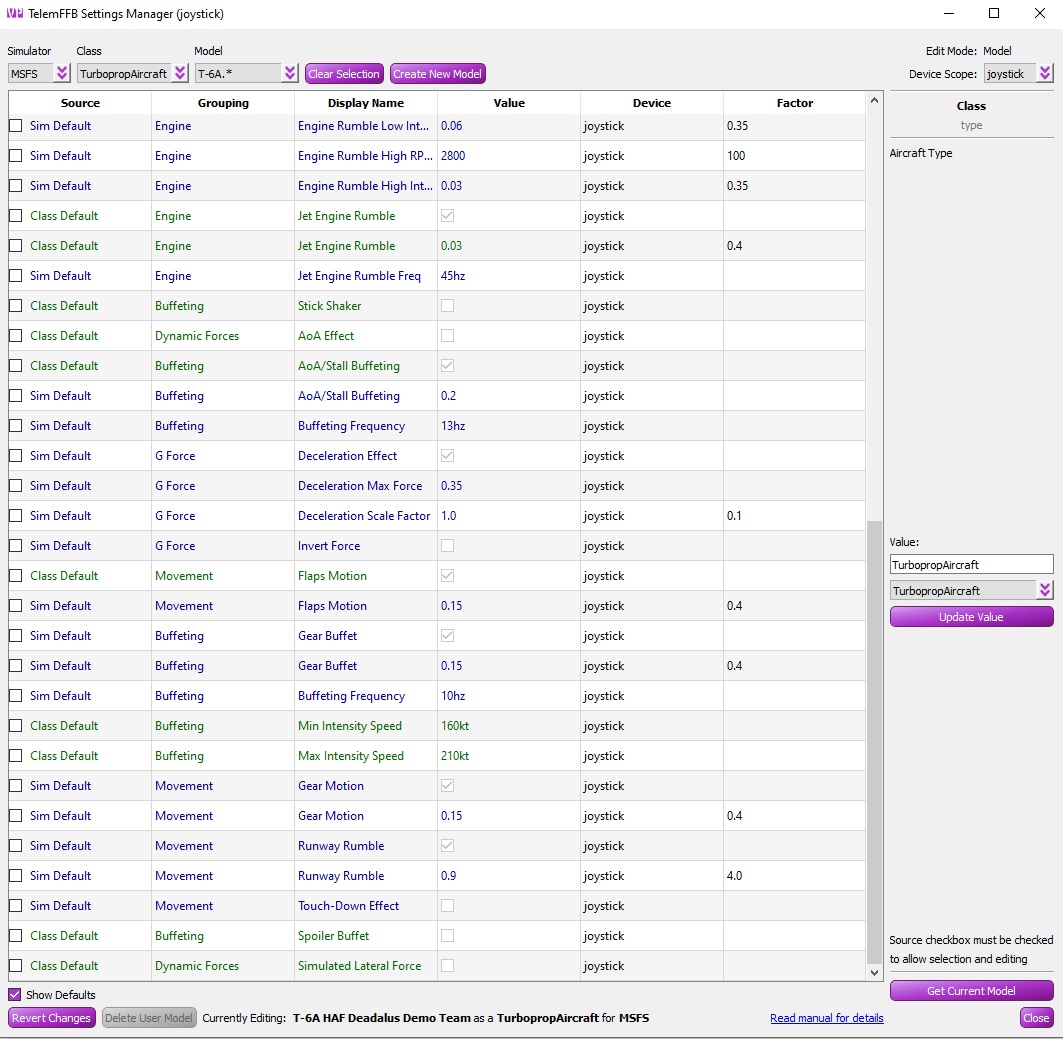This screenshot has height=1039, width=1063.
Task: Check source box for Stick Shaker row
Action: (16, 306)
